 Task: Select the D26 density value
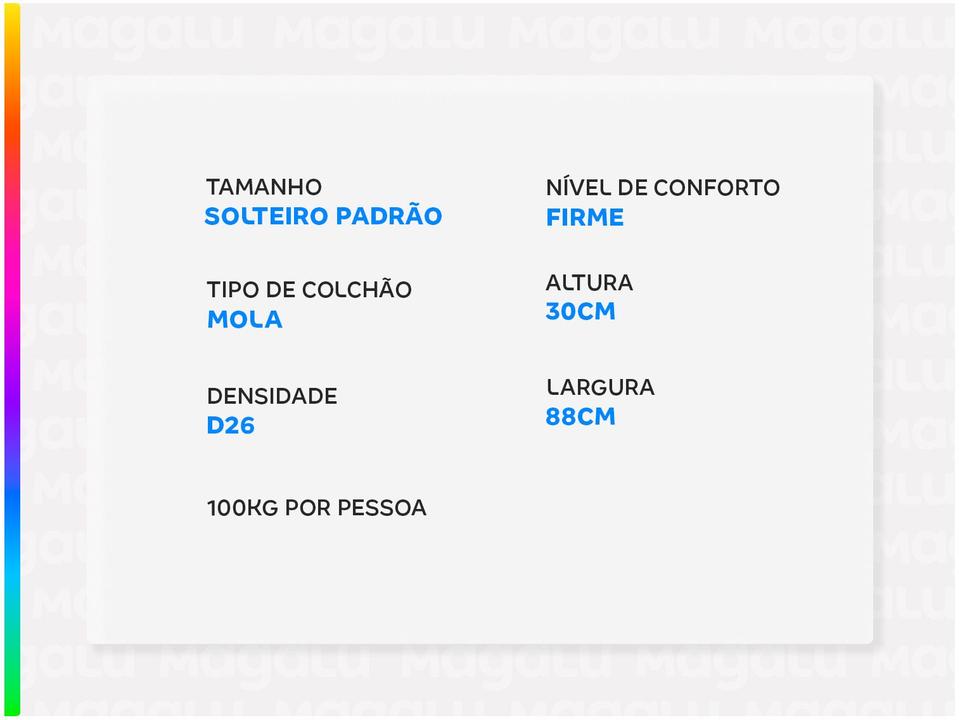(231, 425)
